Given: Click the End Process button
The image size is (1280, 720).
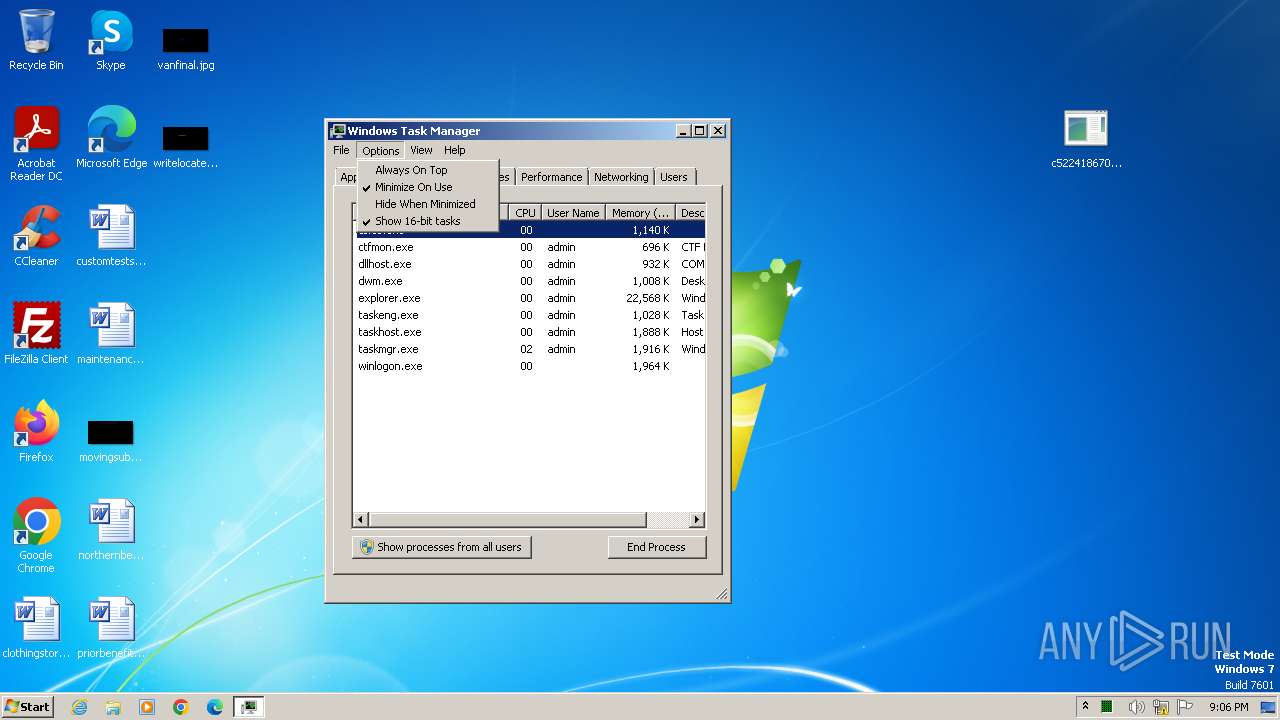Looking at the screenshot, I should pyautogui.click(x=656, y=547).
